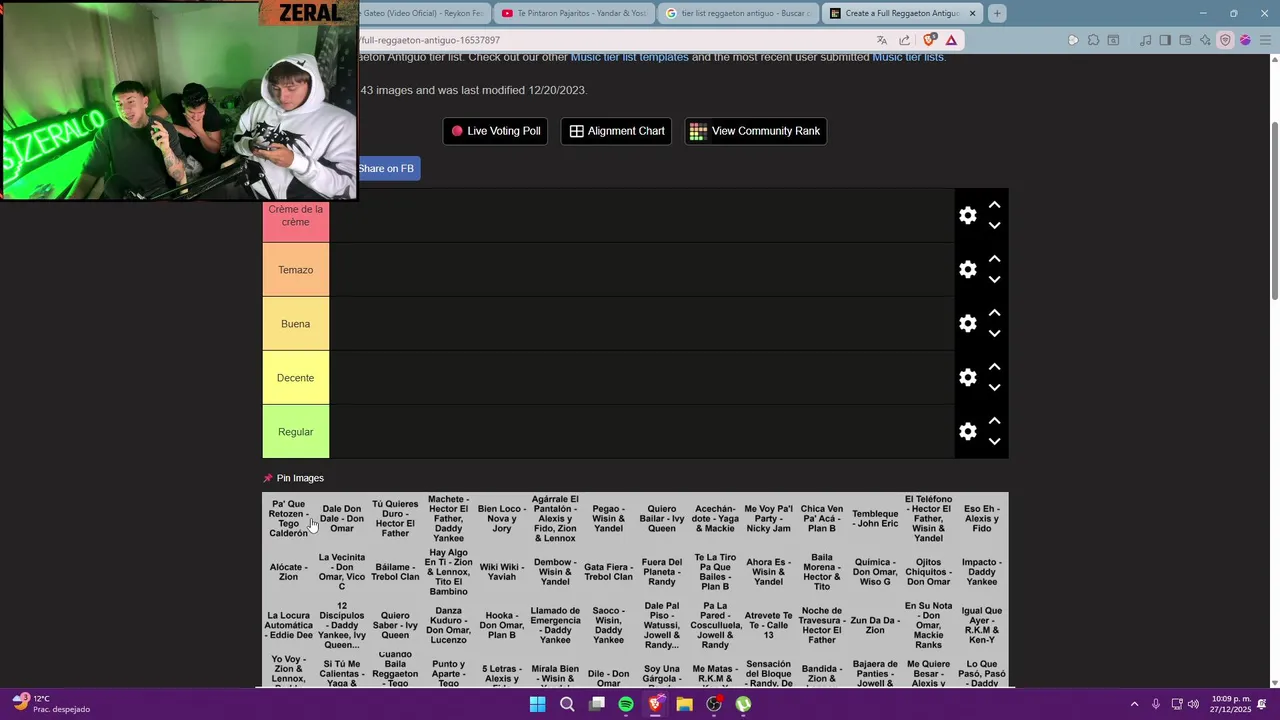Open the media control music note icon
Viewport: 1280px width, 720px height.
(x=1145, y=40)
